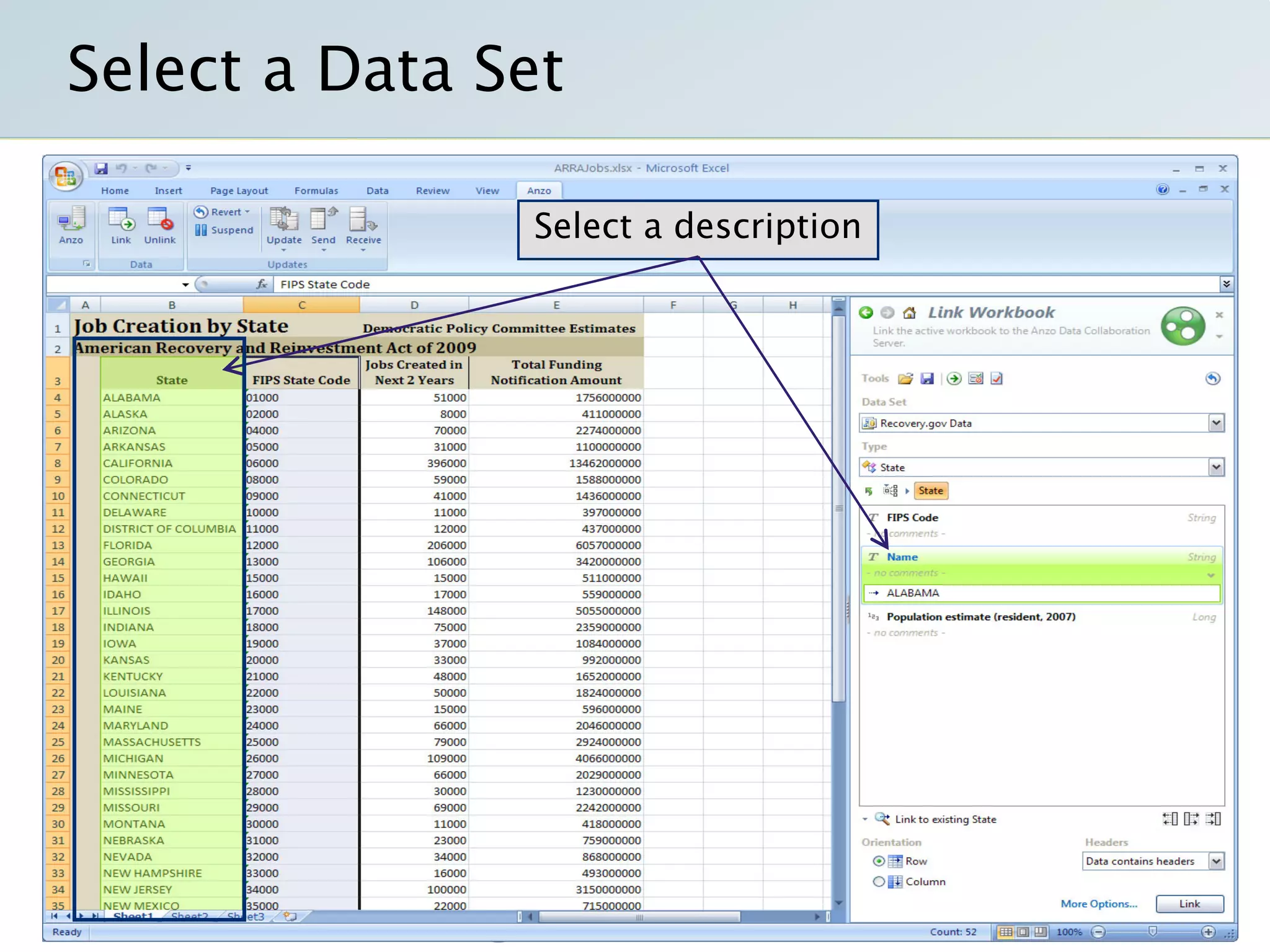Switch to Normal view in status bar
The width and height of the screenshot is (1270, 952).
[1005, 932]
